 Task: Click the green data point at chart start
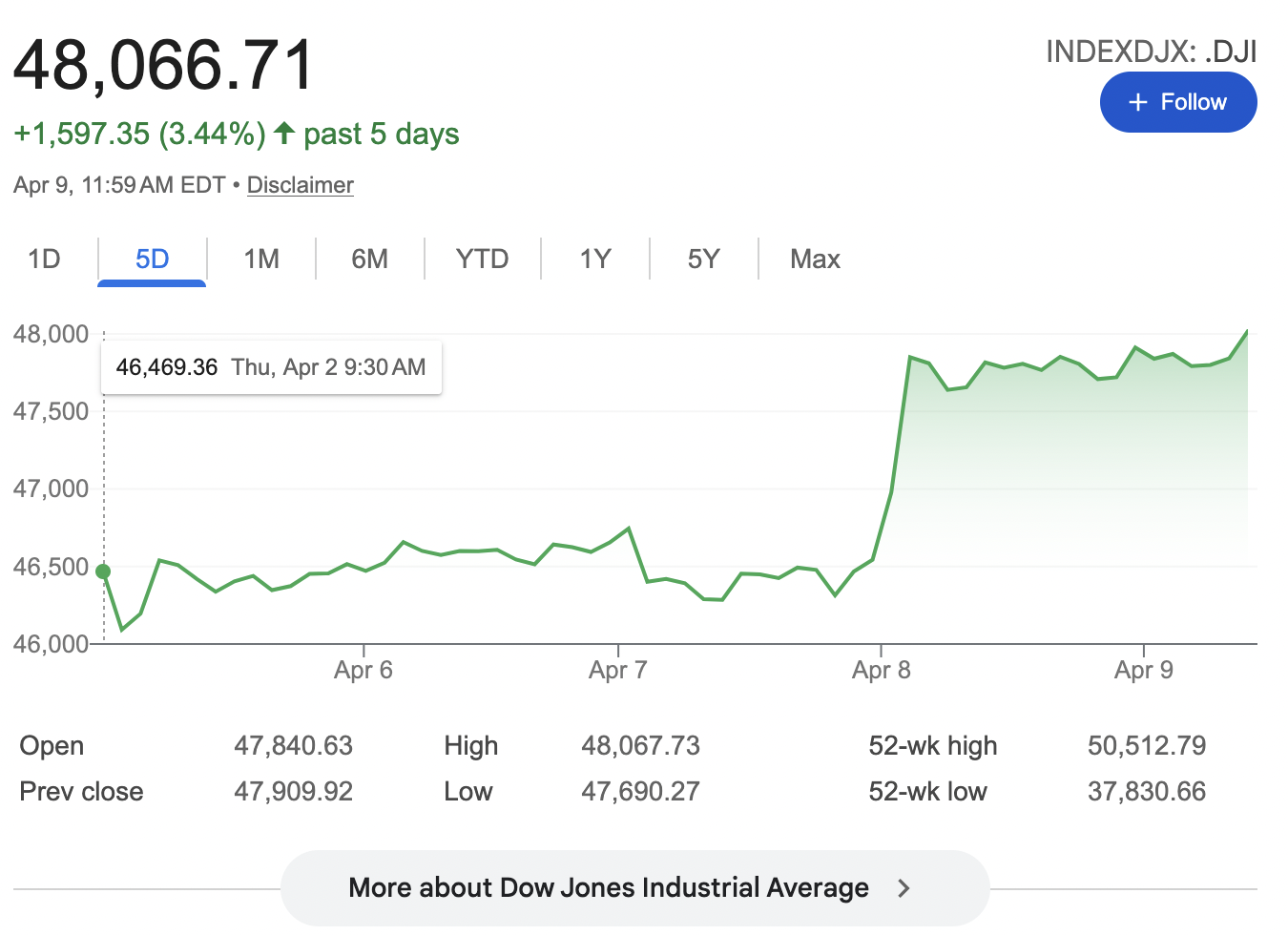point(103,571)
